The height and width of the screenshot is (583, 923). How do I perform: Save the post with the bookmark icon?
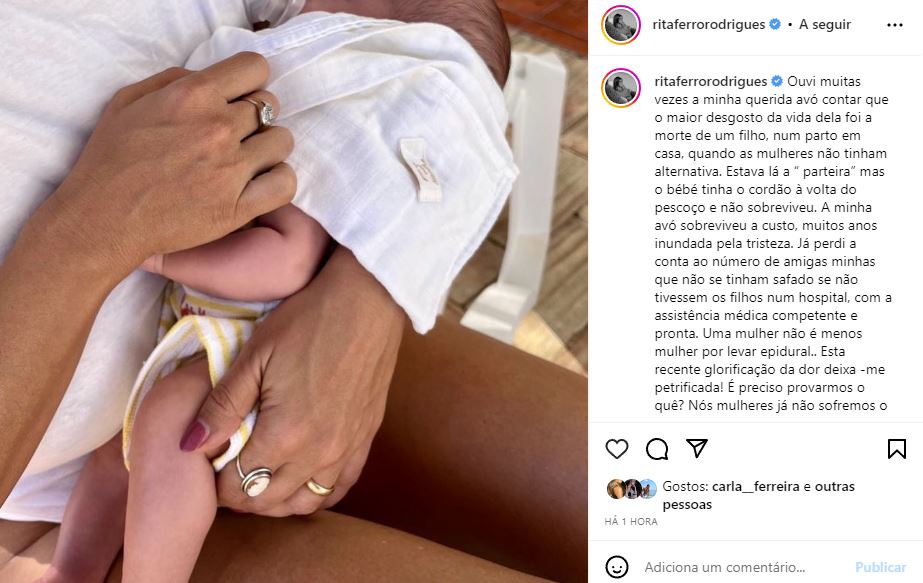tap(897, 449)
